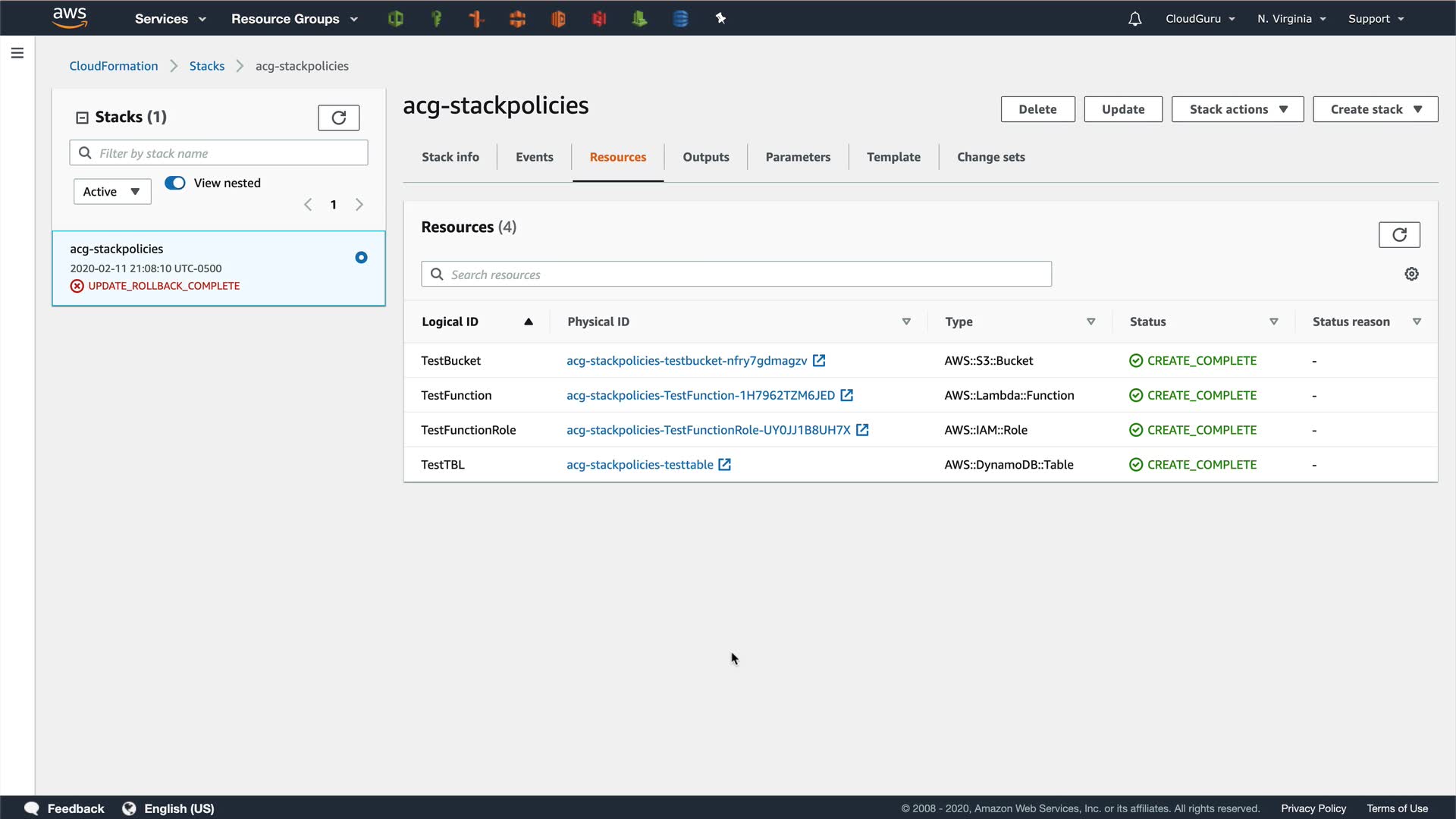The width and height of the screenshot is (1456, 819).
Task: Collapse the Stacks panel
Action: click(x=82, y=118)
